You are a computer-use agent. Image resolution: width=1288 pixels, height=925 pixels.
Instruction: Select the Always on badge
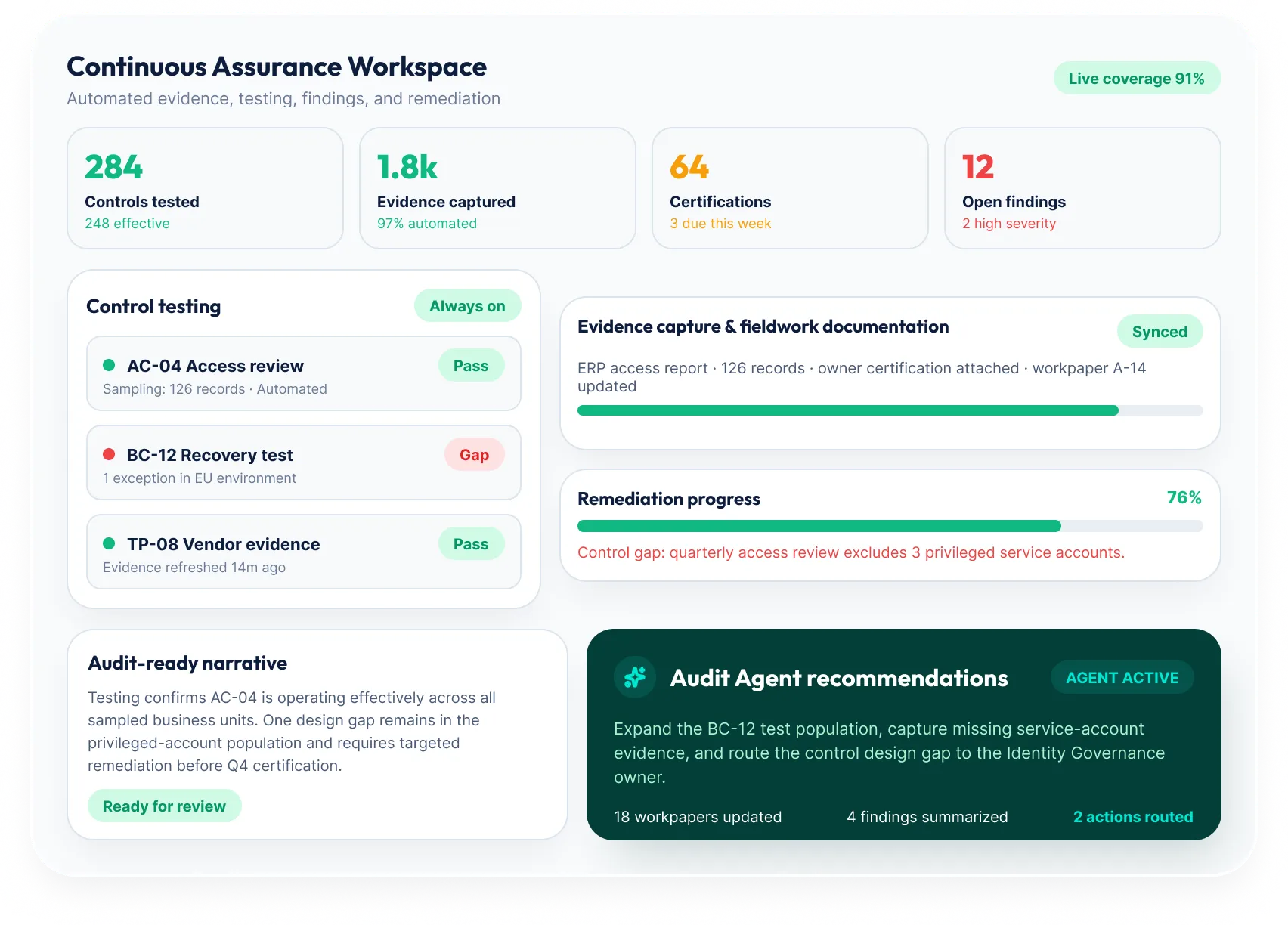coord(467,306)
